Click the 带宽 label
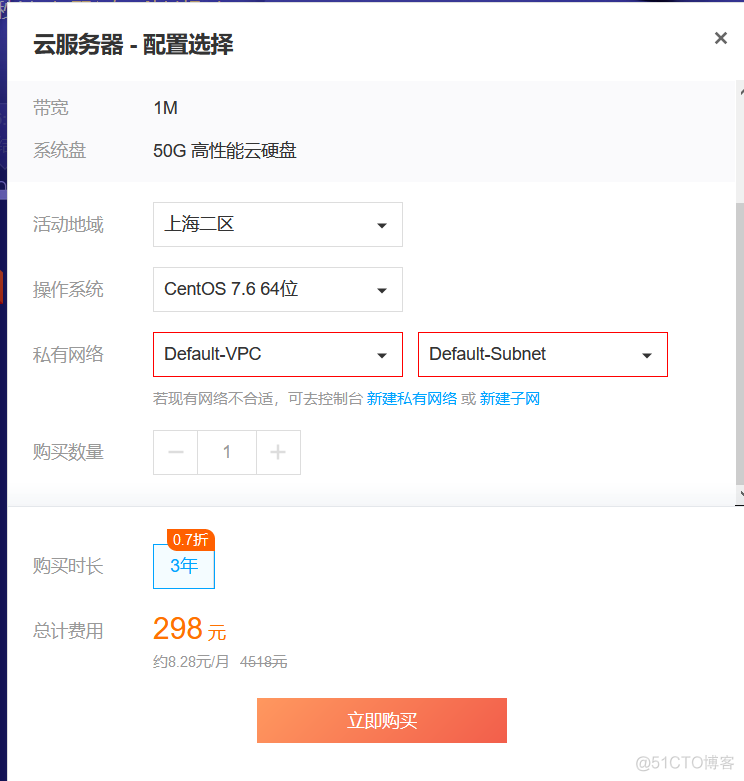 pos(51,108)
